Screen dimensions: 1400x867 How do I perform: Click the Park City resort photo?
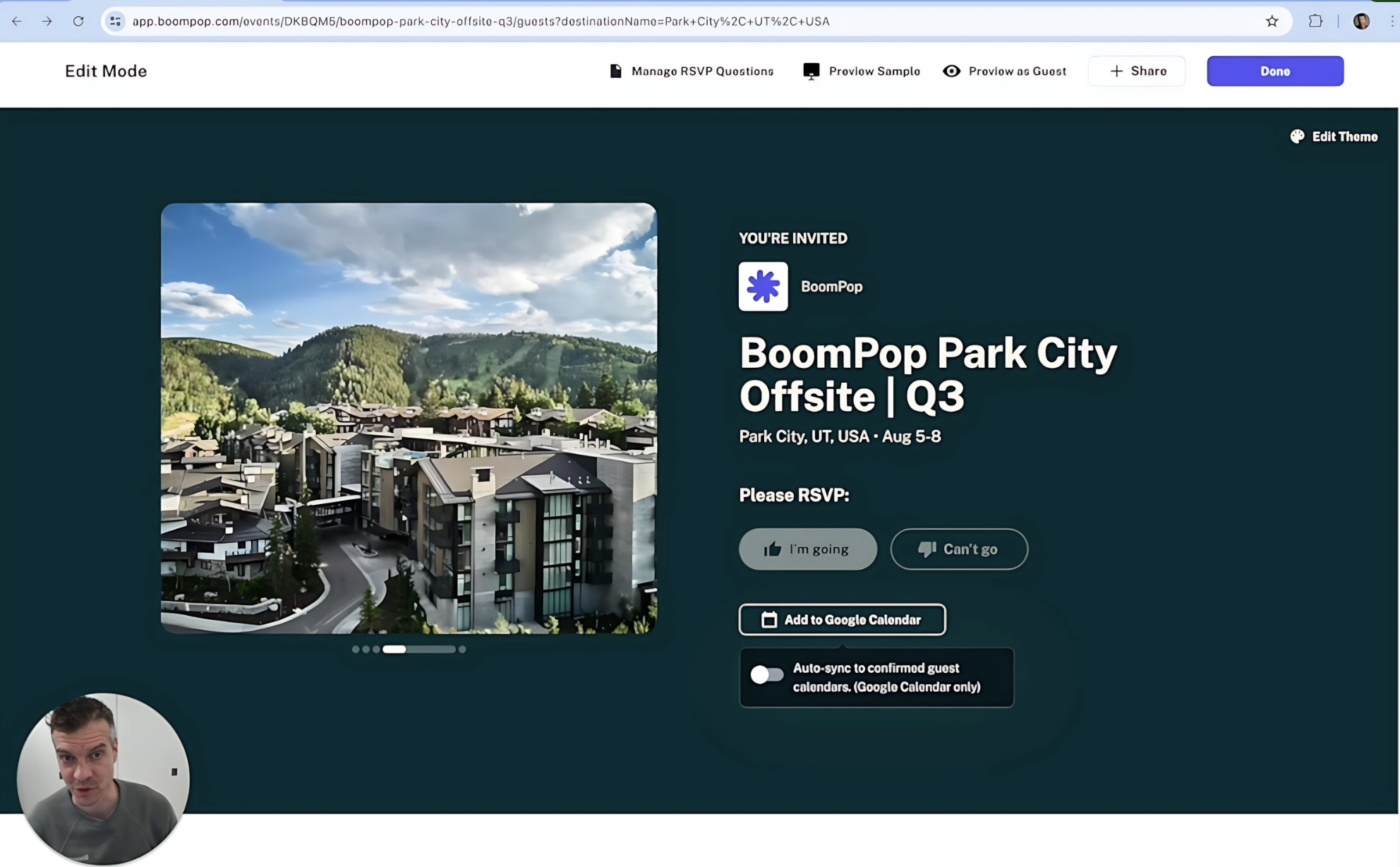pyautogui.click(x=409, y=418)
